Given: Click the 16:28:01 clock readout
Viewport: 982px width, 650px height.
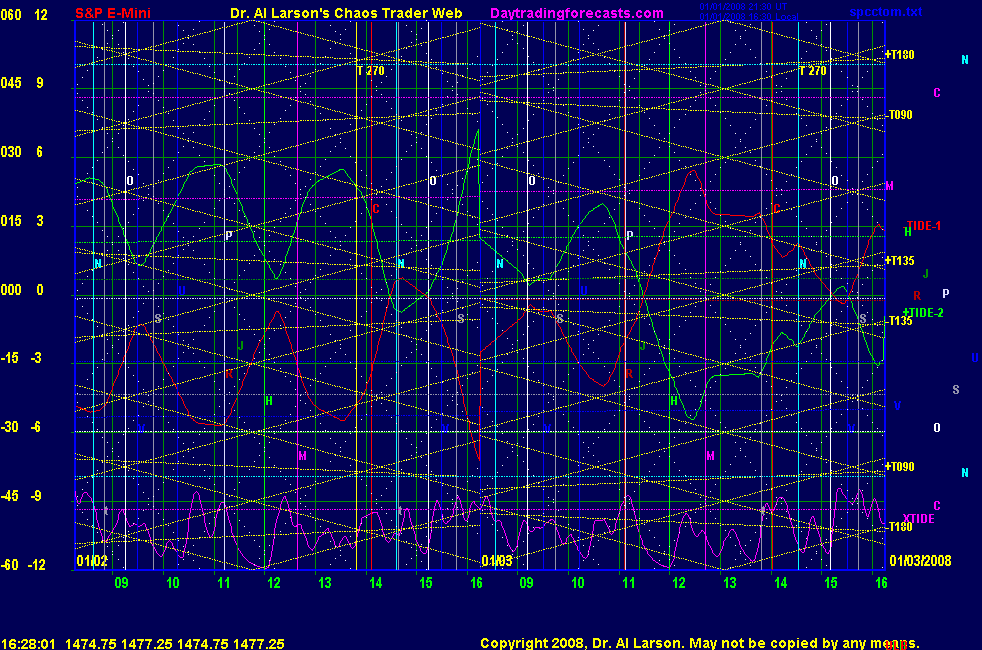Looking at the screenshot, I should [x=28, y=644].
